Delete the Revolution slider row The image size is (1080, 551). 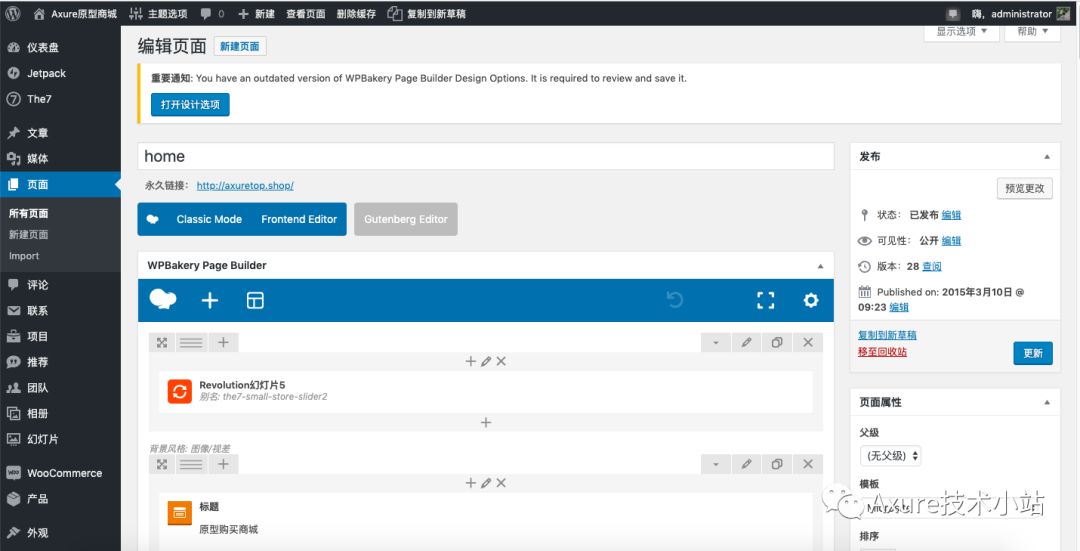click(808, 342)
